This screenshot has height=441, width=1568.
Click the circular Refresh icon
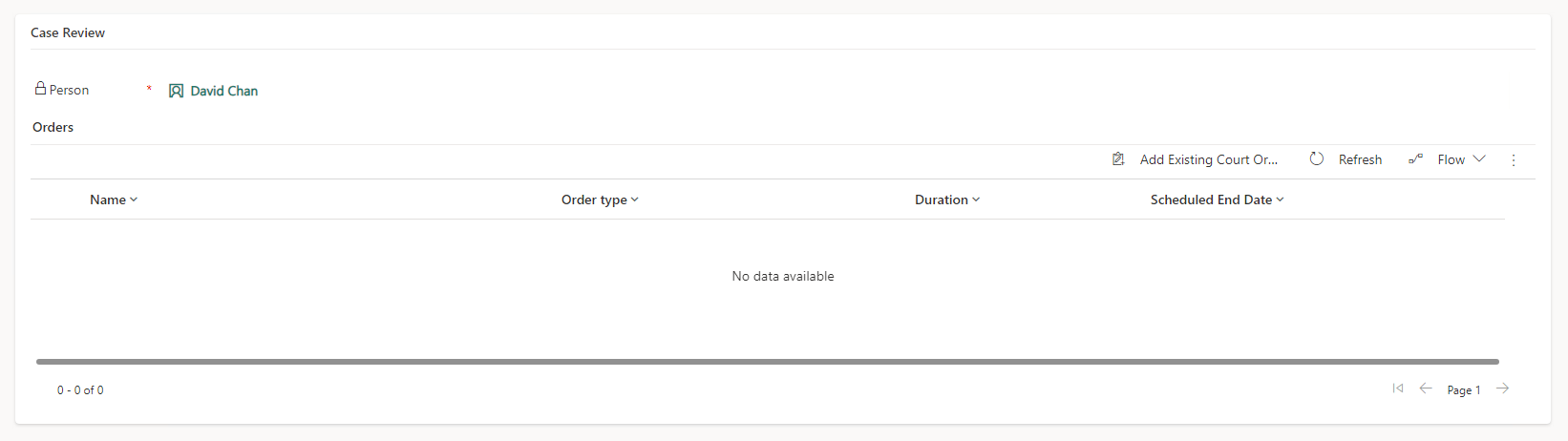pos(1317,159)
